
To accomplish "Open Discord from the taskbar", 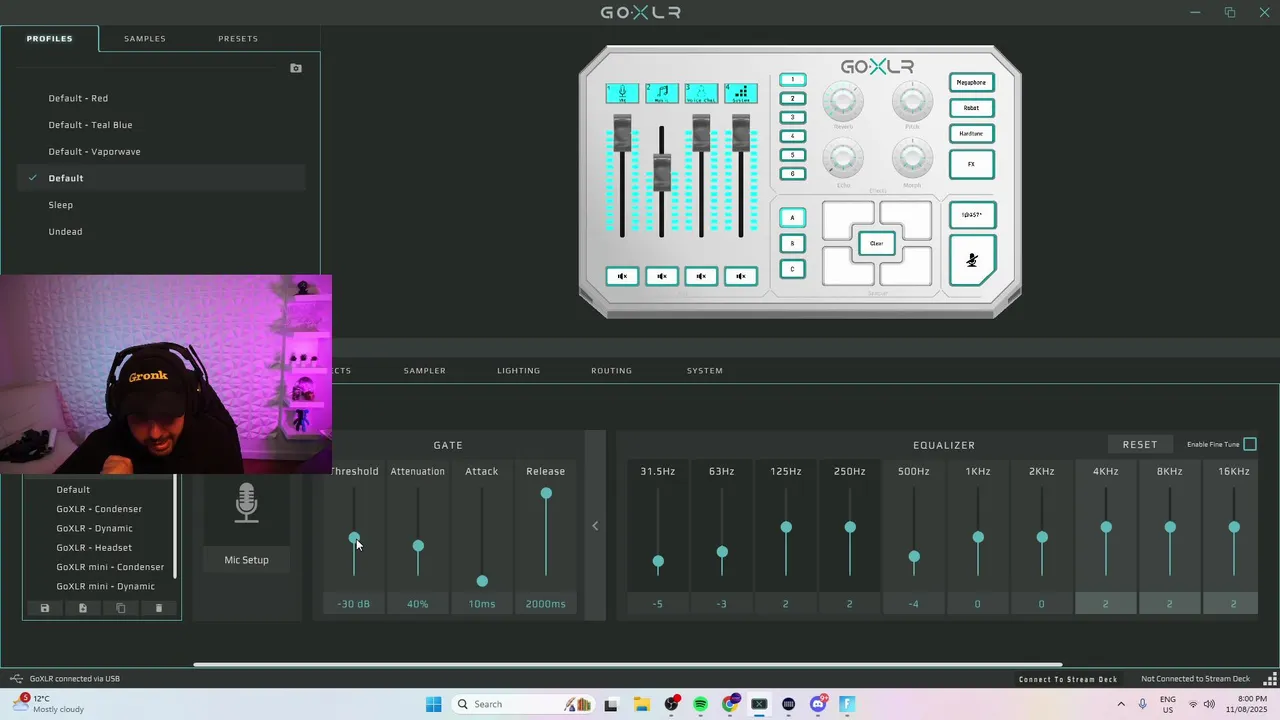I will pyautogui.click(x=818, y=704).
